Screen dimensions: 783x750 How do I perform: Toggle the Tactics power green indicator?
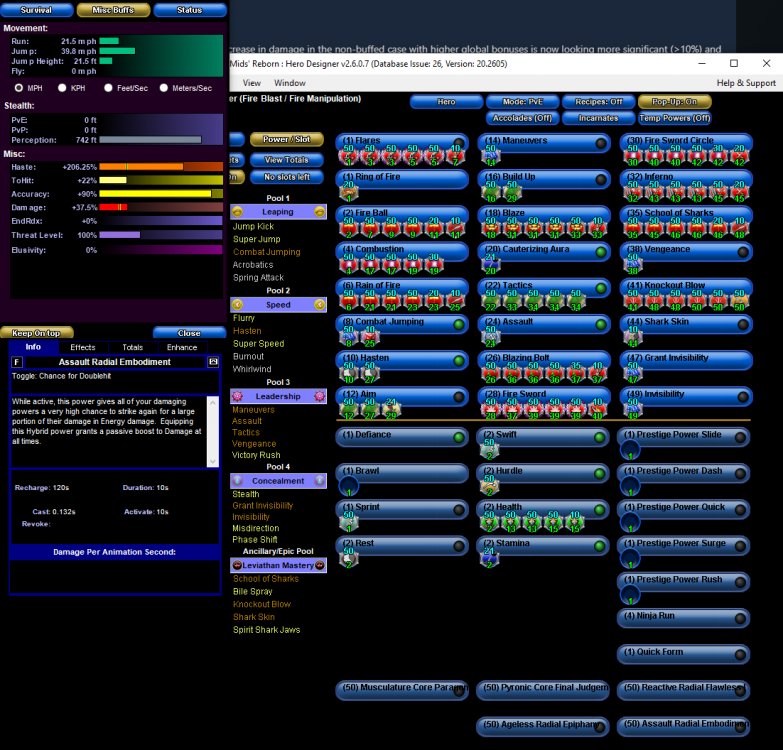(x=601, y=288)
